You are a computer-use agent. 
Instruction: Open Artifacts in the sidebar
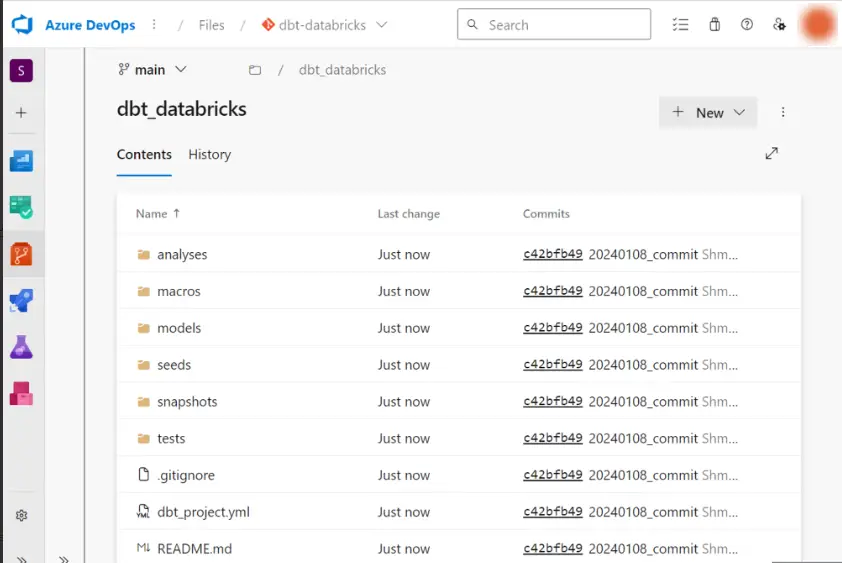click(21, 394)
